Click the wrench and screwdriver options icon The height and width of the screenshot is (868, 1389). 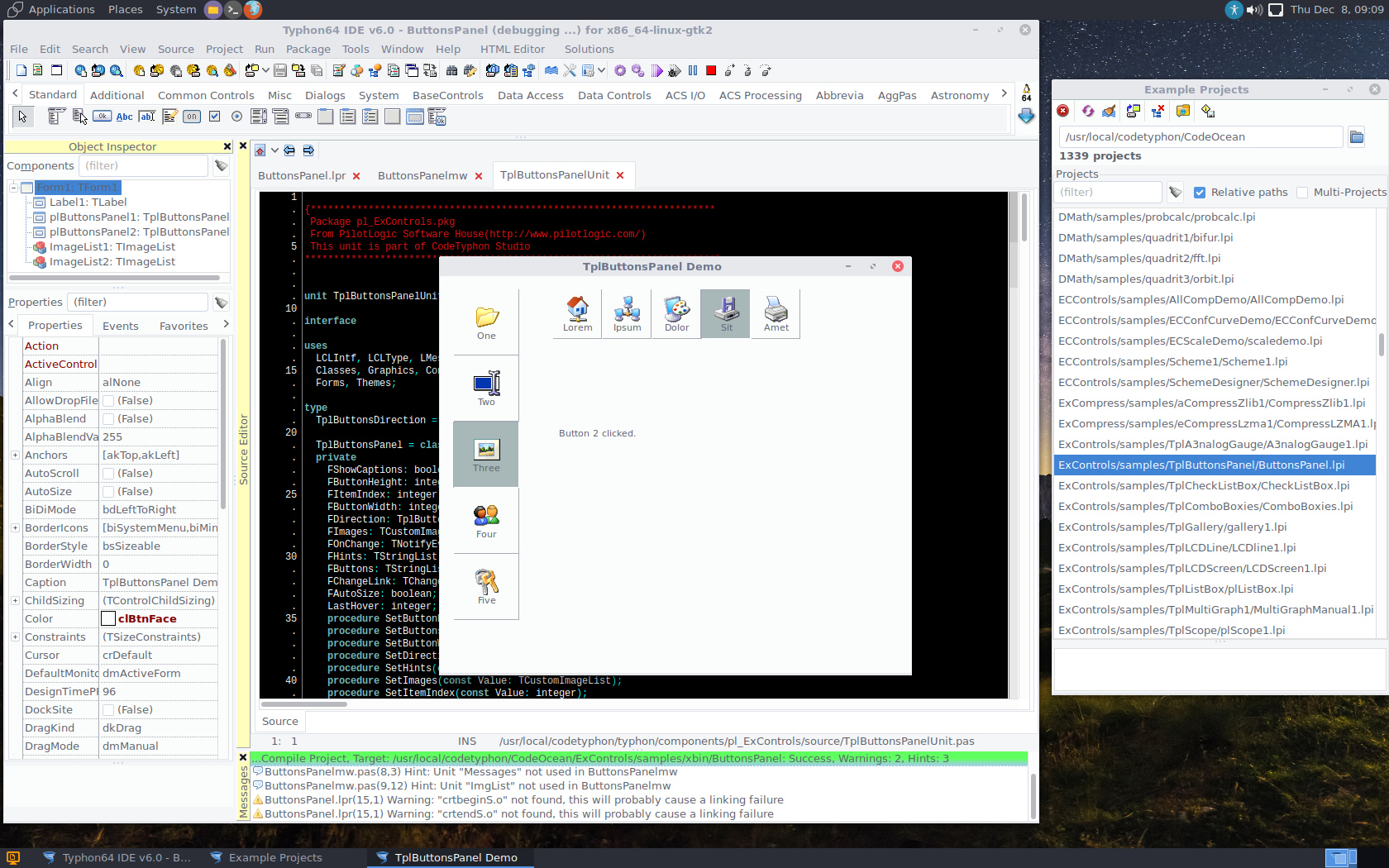tap(570, 70)
